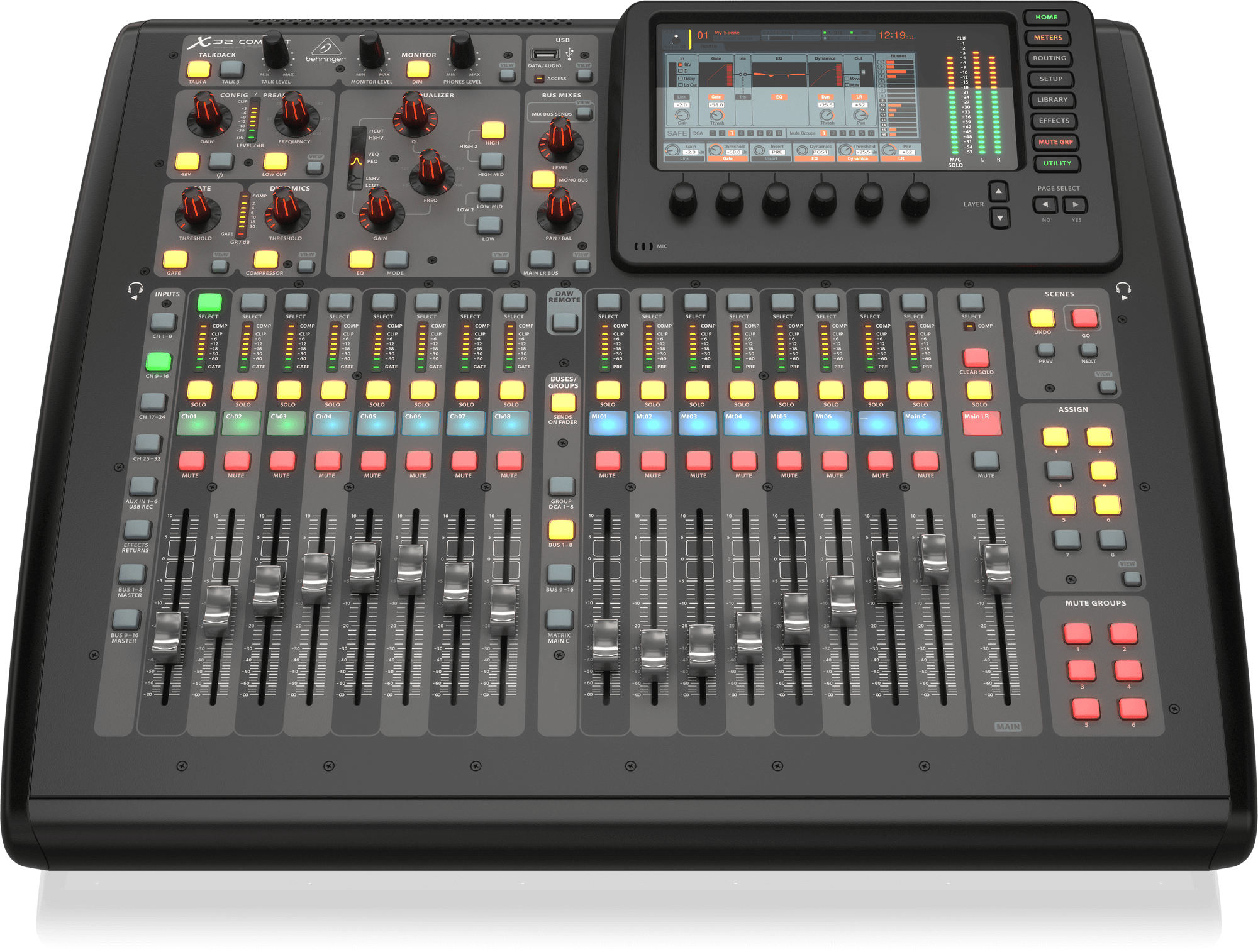Click the DAW REMOTE button
Image resolution: width=1258 pixels, height=952 pixels.
pyautogui.click(x=564, y=323)
